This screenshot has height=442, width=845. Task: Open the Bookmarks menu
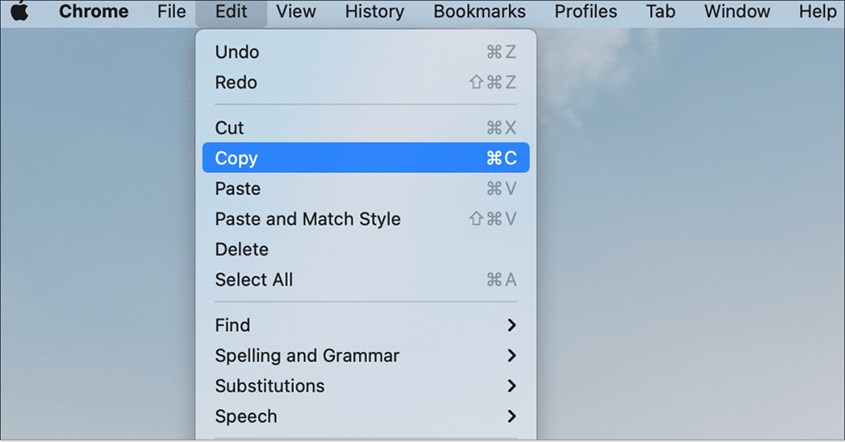tap(480, 11)
